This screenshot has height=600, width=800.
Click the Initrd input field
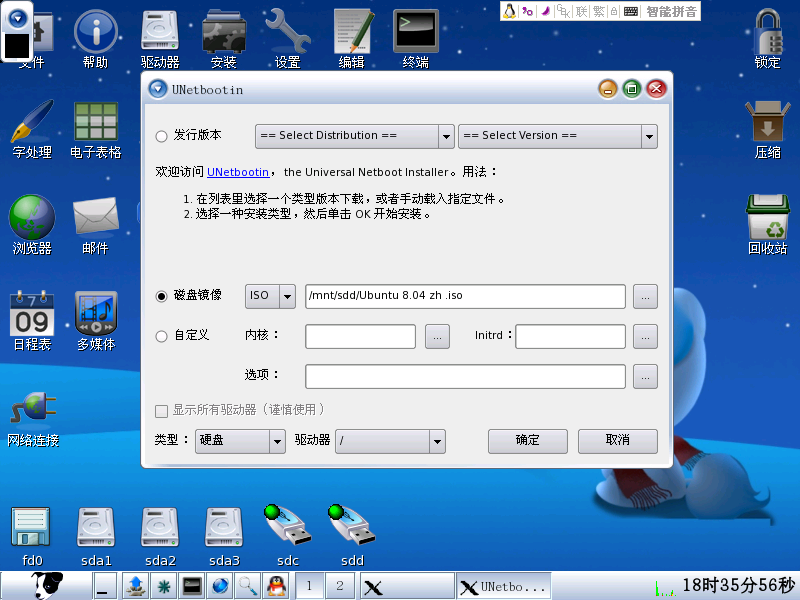(x=570, y=336)
